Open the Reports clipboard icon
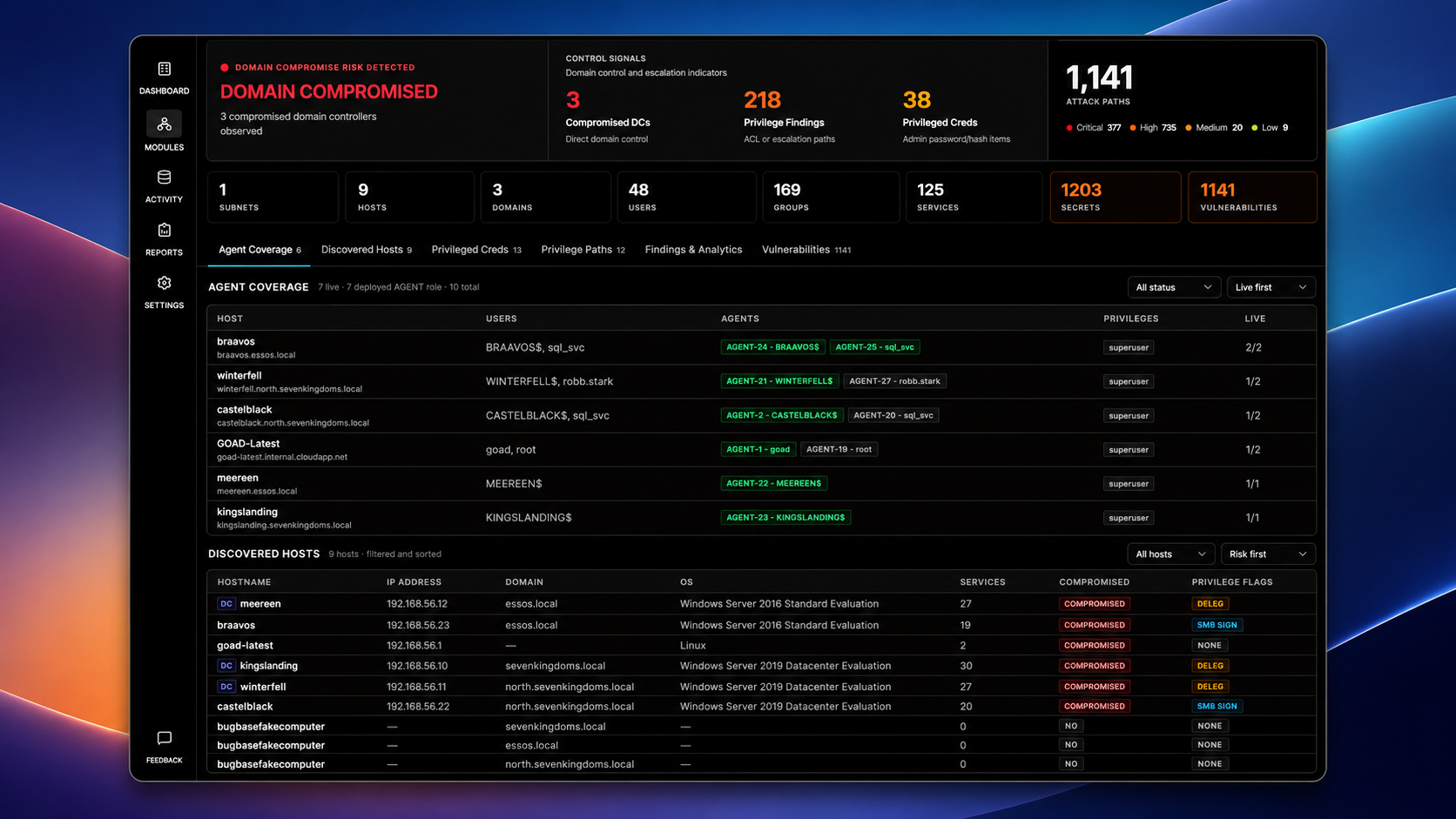1456x819 pixels. [x=164, y=231]
